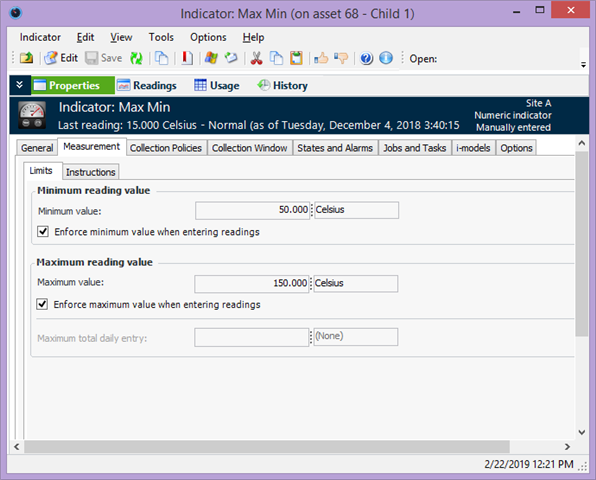The width and height of the screenshot is (596, 480).
Task: Open the Readings view
Action: coord(147,86)
